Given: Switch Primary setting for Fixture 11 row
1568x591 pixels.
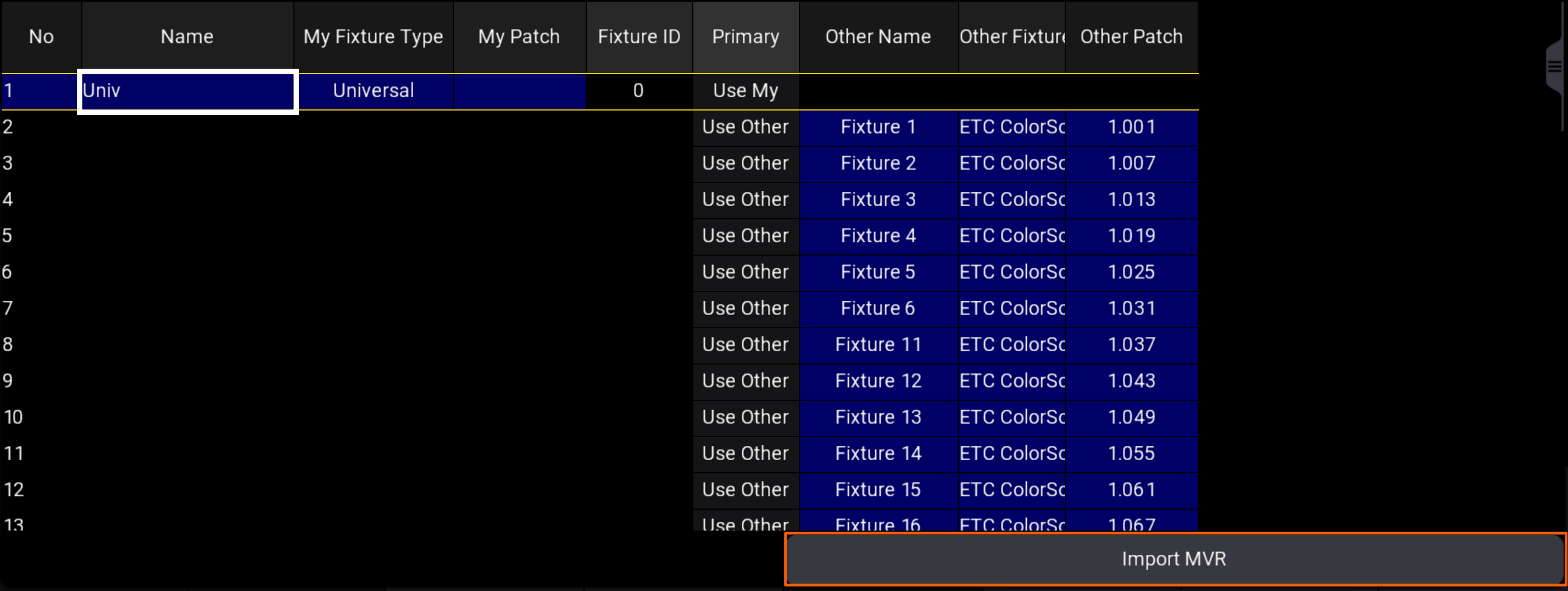Looking at the screenshot, I should (x=745, y=344).
